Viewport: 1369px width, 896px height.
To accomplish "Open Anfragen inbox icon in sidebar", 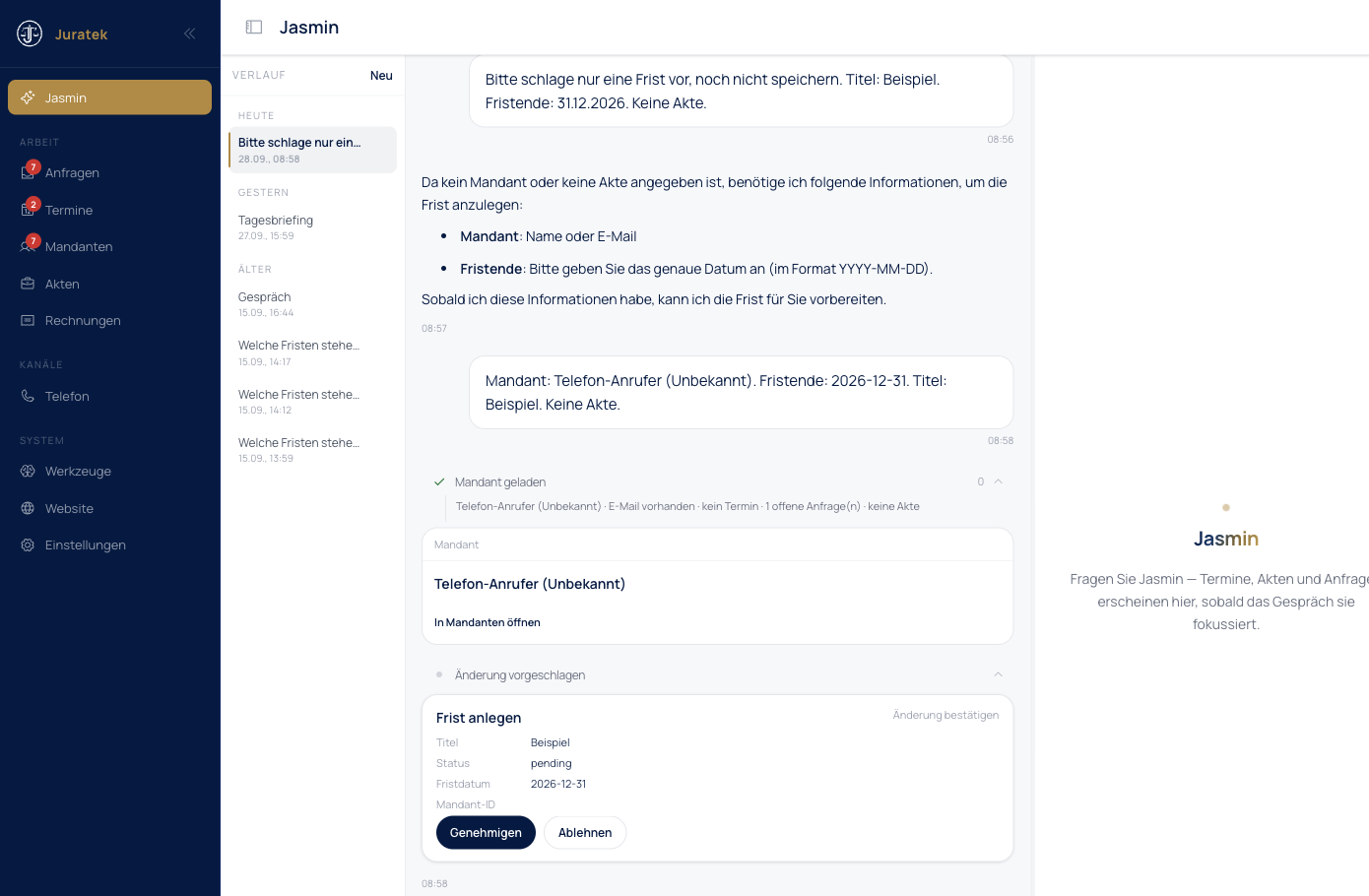I will click(x=28, y=173).
